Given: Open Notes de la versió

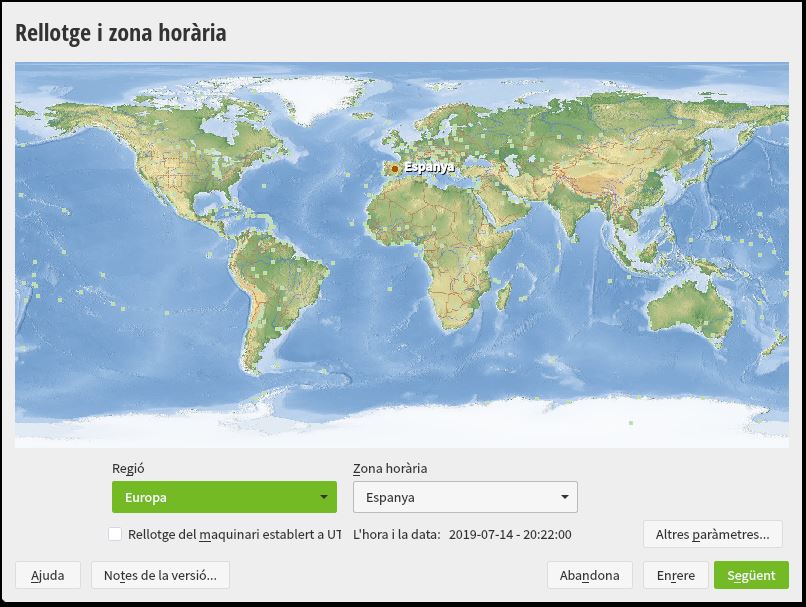Looking at the screenshot, I should pos(160,575).
